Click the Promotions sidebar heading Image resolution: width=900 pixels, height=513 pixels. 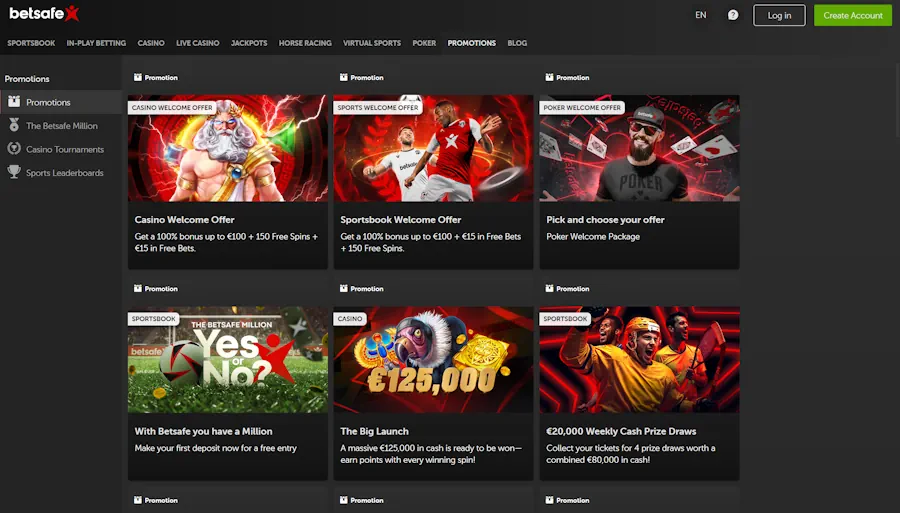(27, 79)
